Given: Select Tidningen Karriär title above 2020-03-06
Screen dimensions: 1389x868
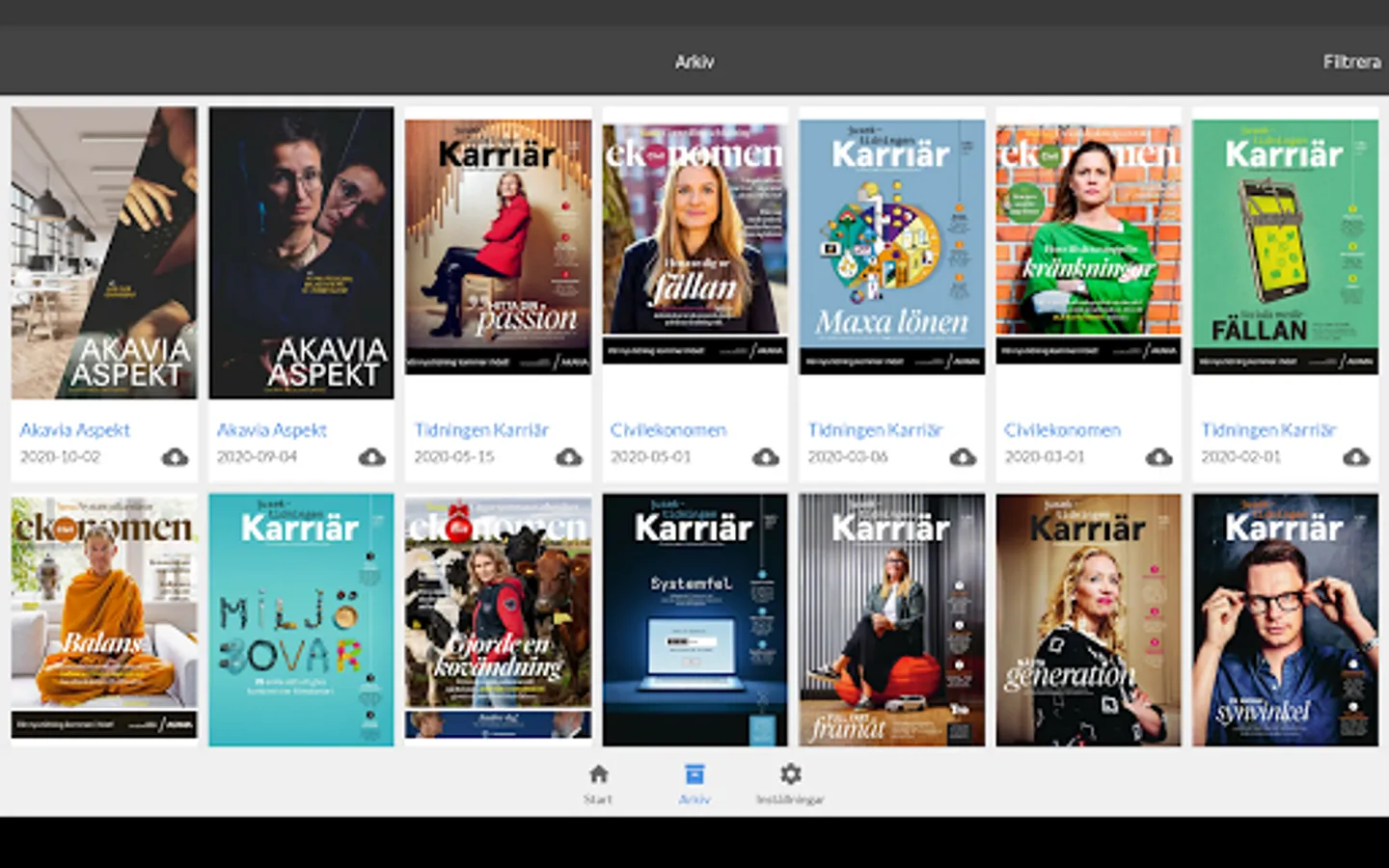Looking at the screenshot, I should [x=875, y=430].
